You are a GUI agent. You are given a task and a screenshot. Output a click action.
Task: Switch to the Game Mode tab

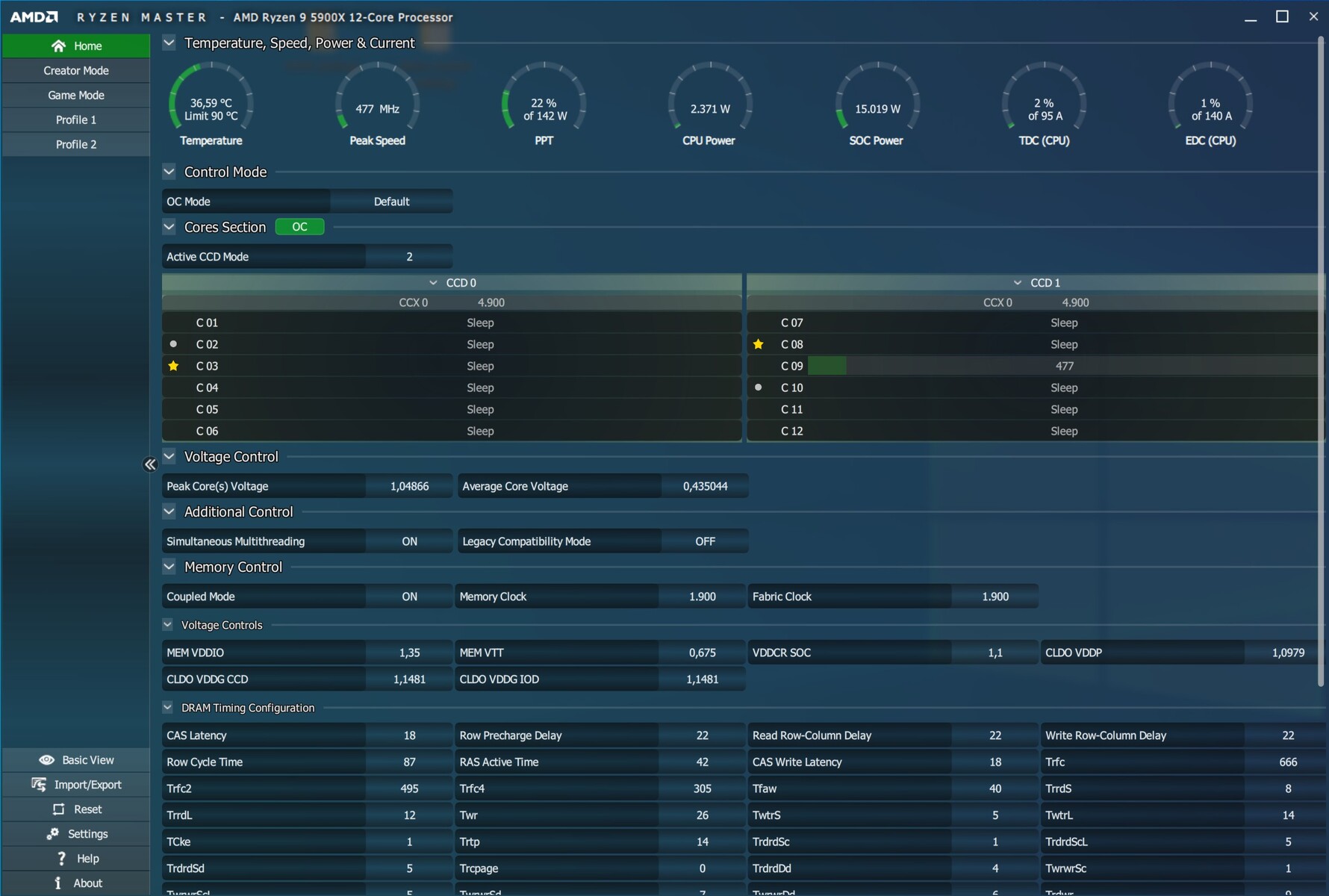tap(76, 96)
